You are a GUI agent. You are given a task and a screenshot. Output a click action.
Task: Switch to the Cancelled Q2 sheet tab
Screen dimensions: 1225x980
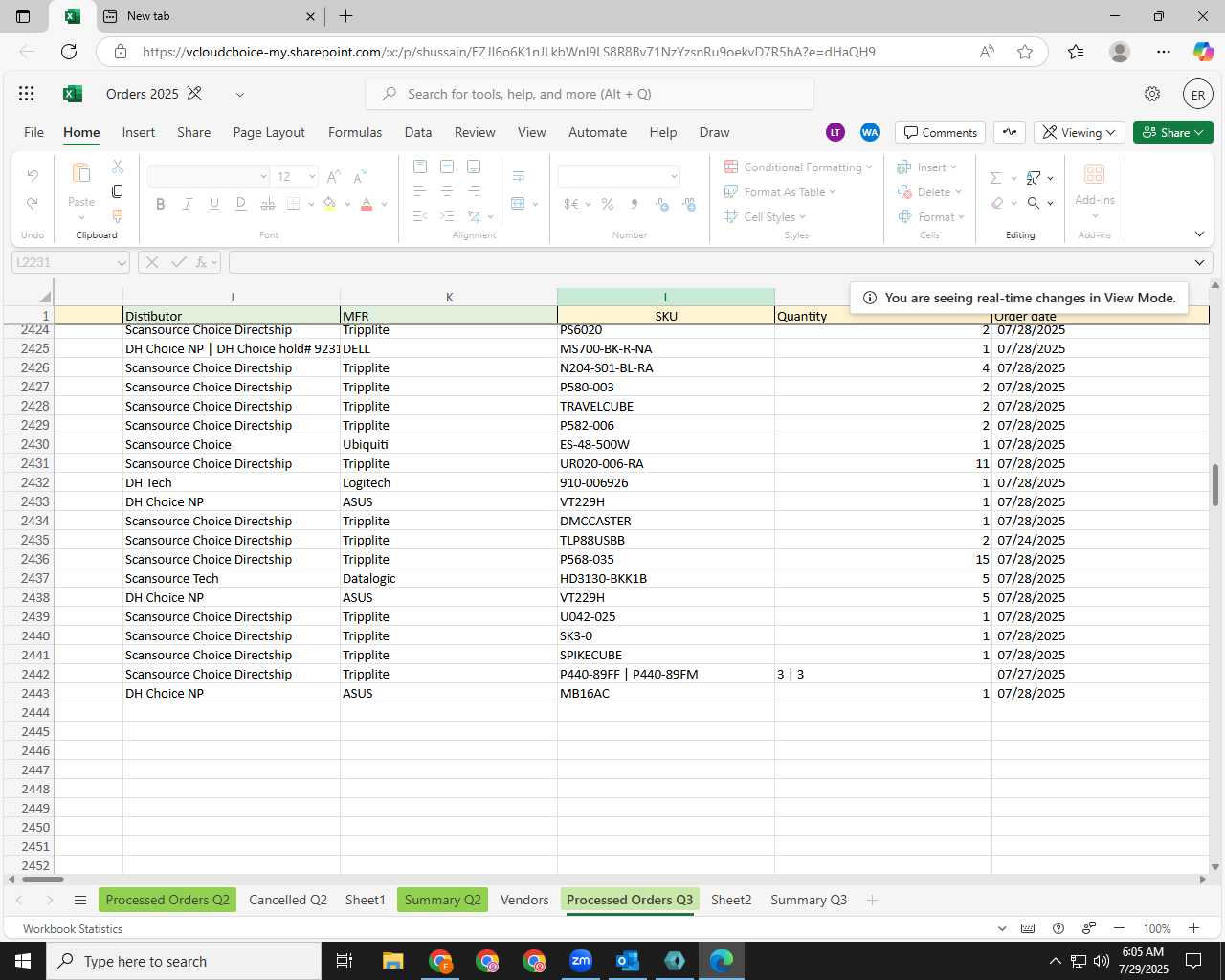[x=288, y=900]
